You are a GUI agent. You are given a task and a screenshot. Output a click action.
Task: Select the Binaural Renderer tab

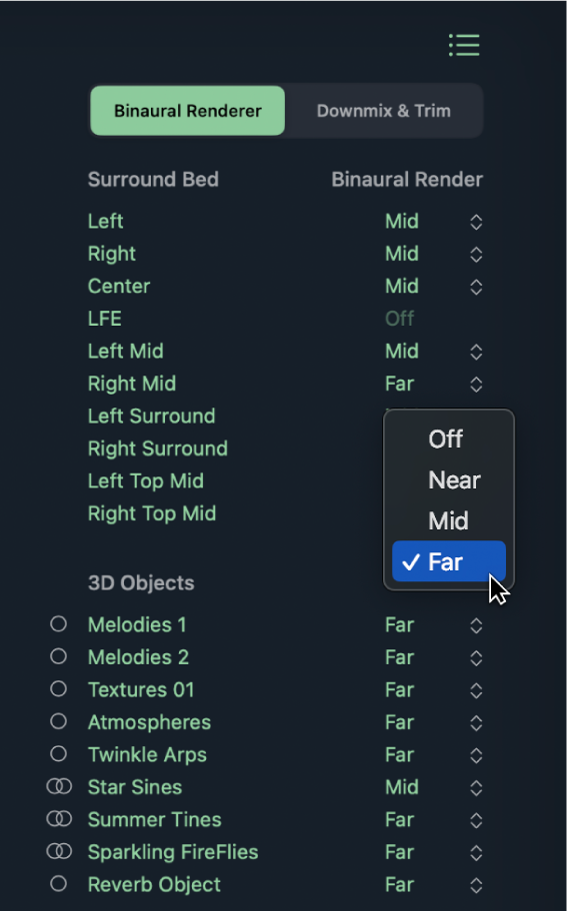188,111
